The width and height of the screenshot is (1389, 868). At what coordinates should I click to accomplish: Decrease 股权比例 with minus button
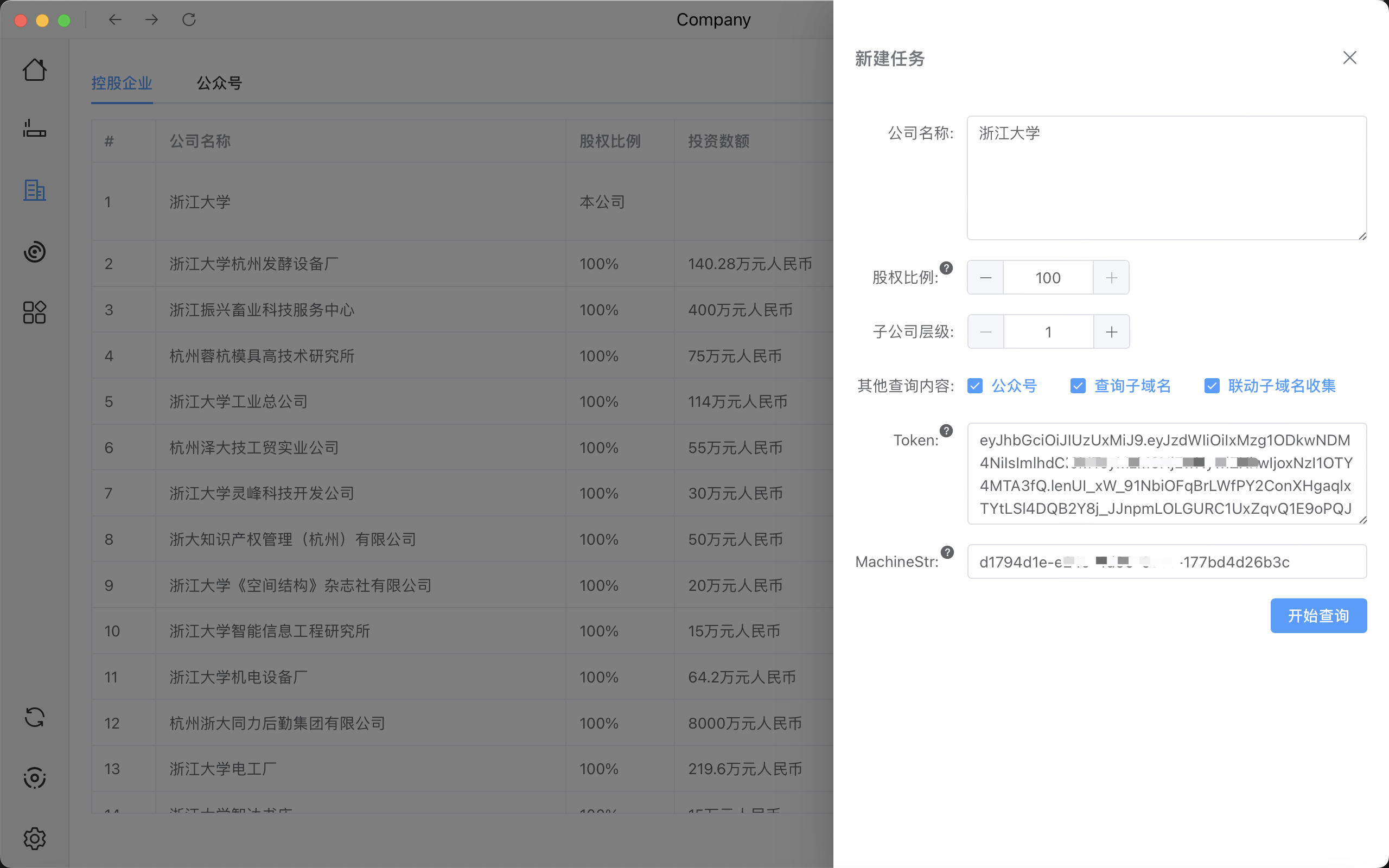(x=985, y=278)
